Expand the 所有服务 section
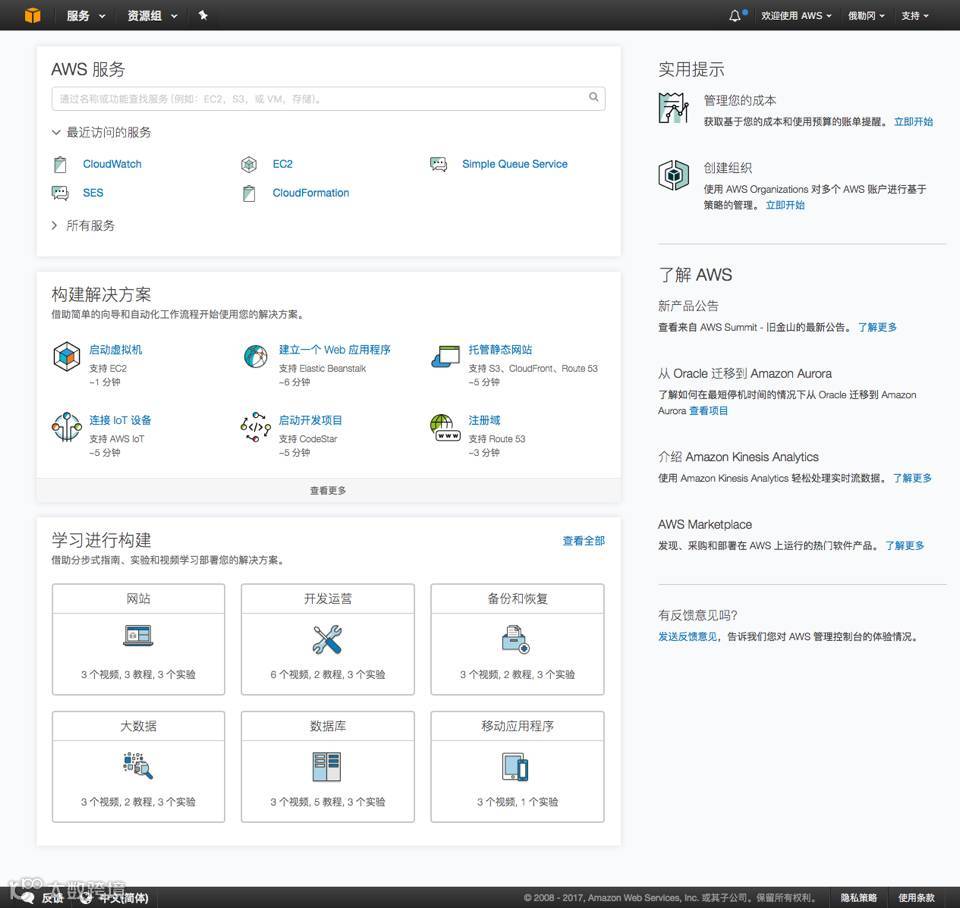 pyautogui.click(x=83, y=225)
